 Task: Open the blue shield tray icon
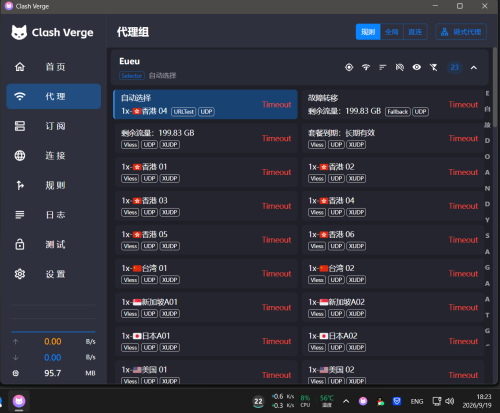397,401
